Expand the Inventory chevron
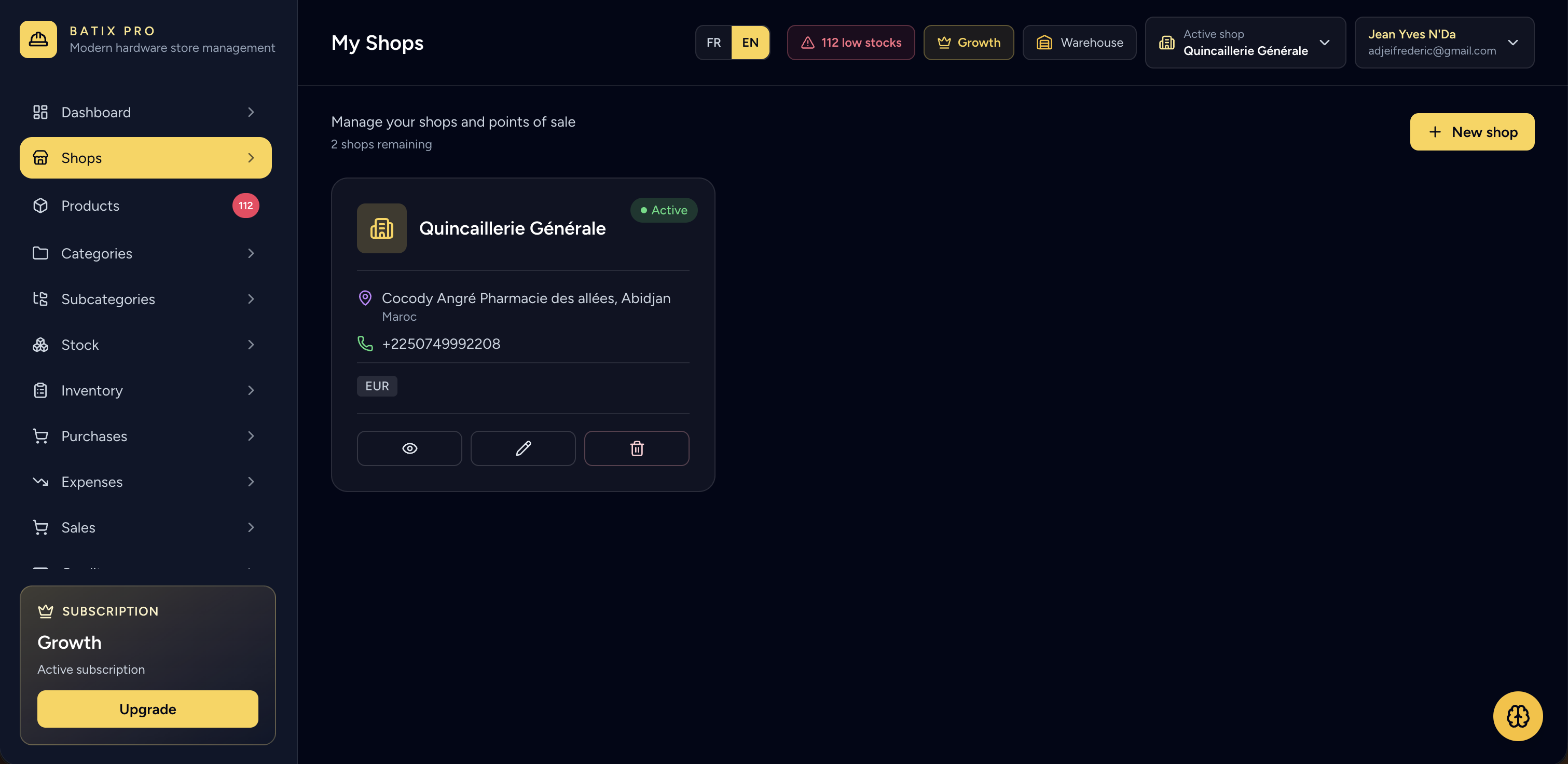1568x764 pixels. pos(251,390)
